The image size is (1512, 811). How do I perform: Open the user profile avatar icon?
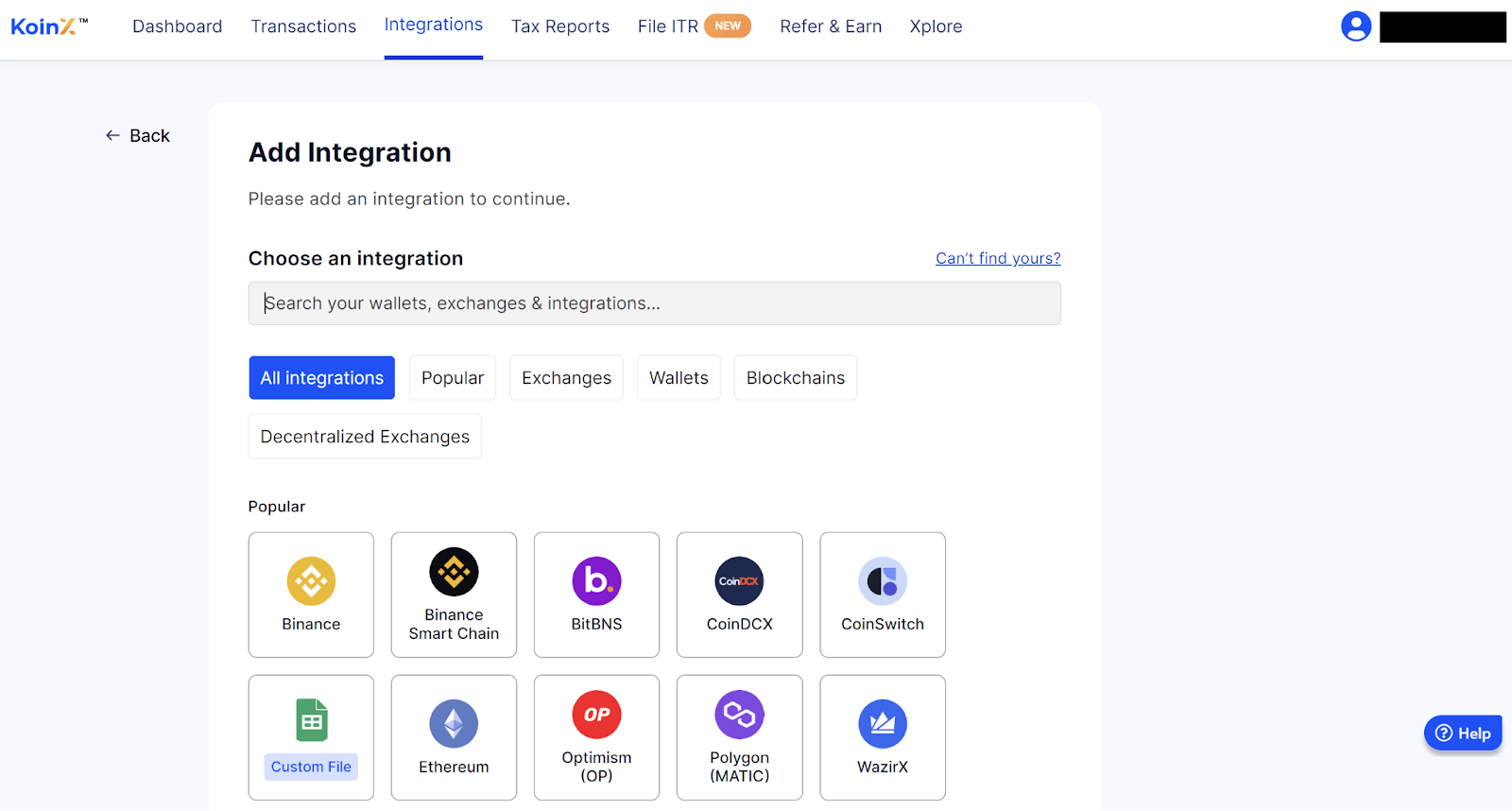pos(1356,26)
